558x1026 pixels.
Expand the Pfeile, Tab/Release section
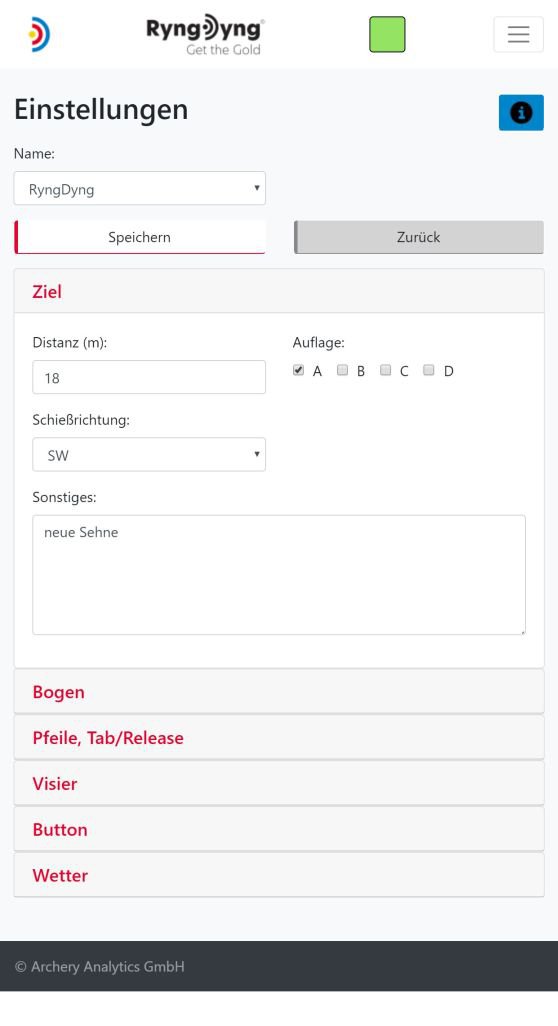pos(279,737)
